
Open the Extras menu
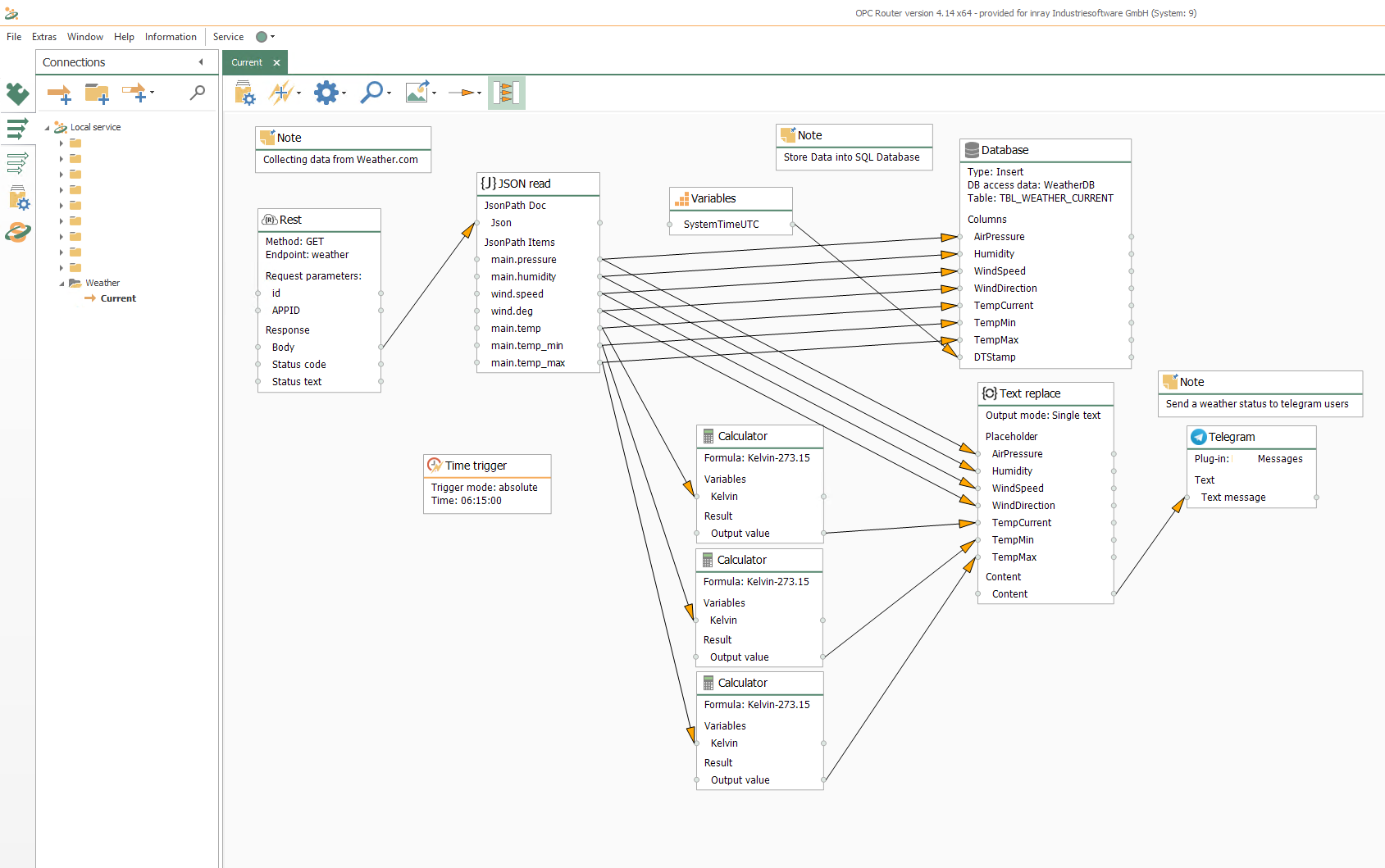(44, 37)
